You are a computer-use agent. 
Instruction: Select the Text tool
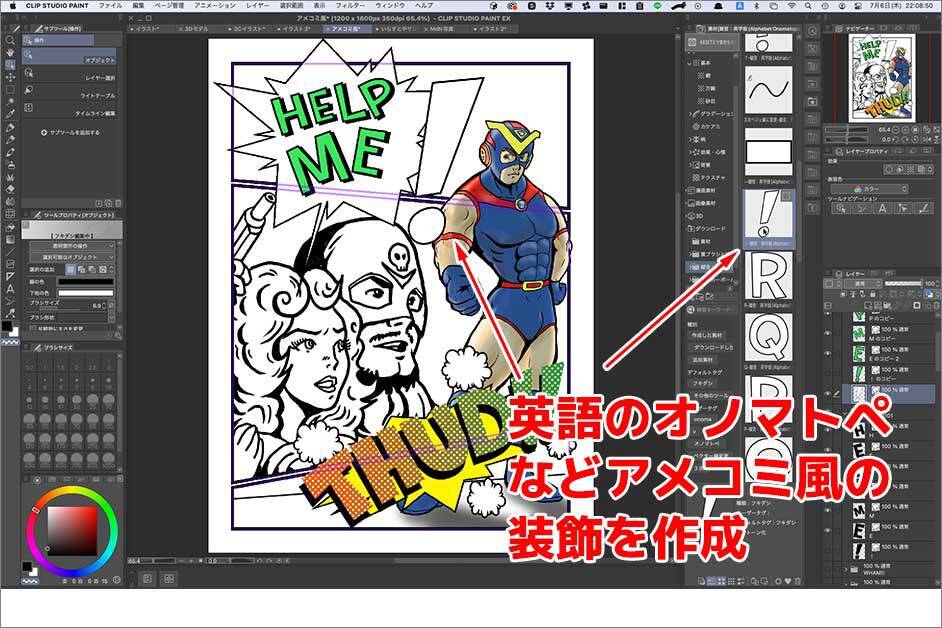click(10, 288)
